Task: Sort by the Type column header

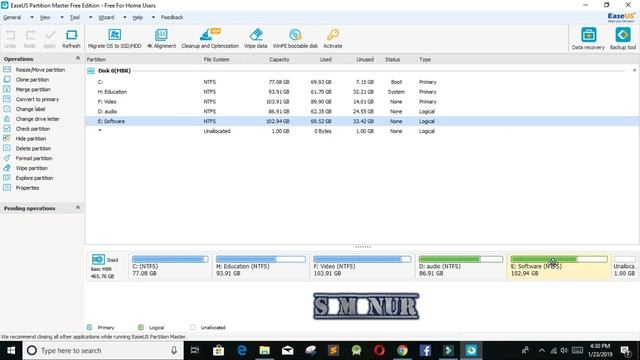Action: (x=425, y=60)
